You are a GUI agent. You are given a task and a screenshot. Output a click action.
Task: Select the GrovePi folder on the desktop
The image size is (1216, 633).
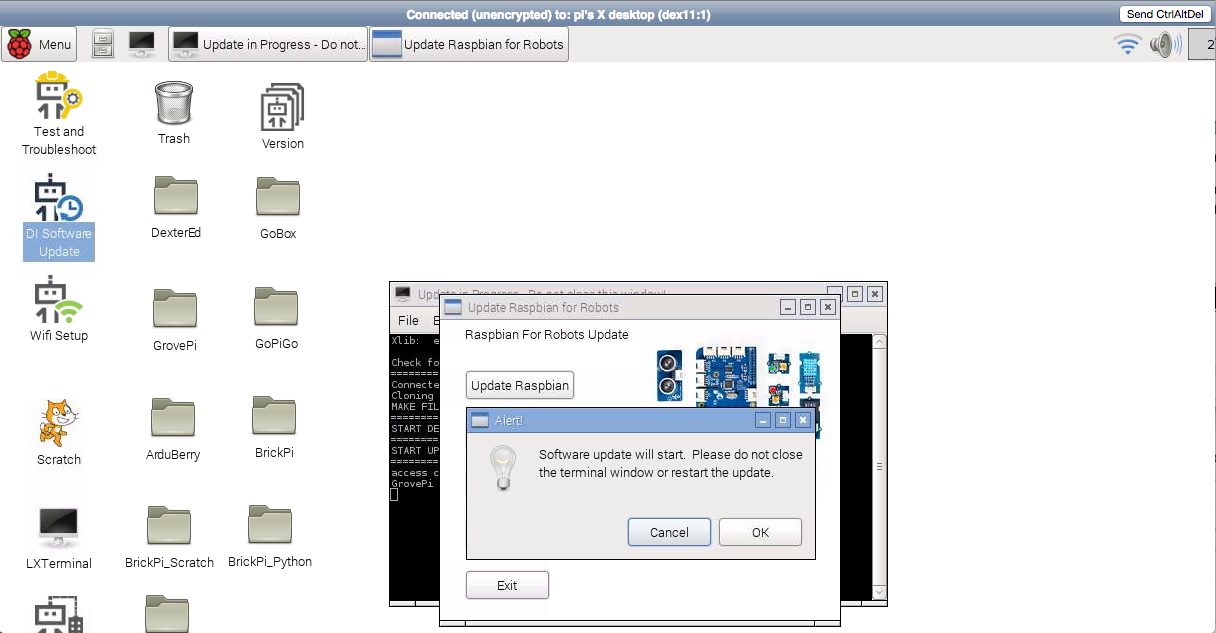[174, 320]
